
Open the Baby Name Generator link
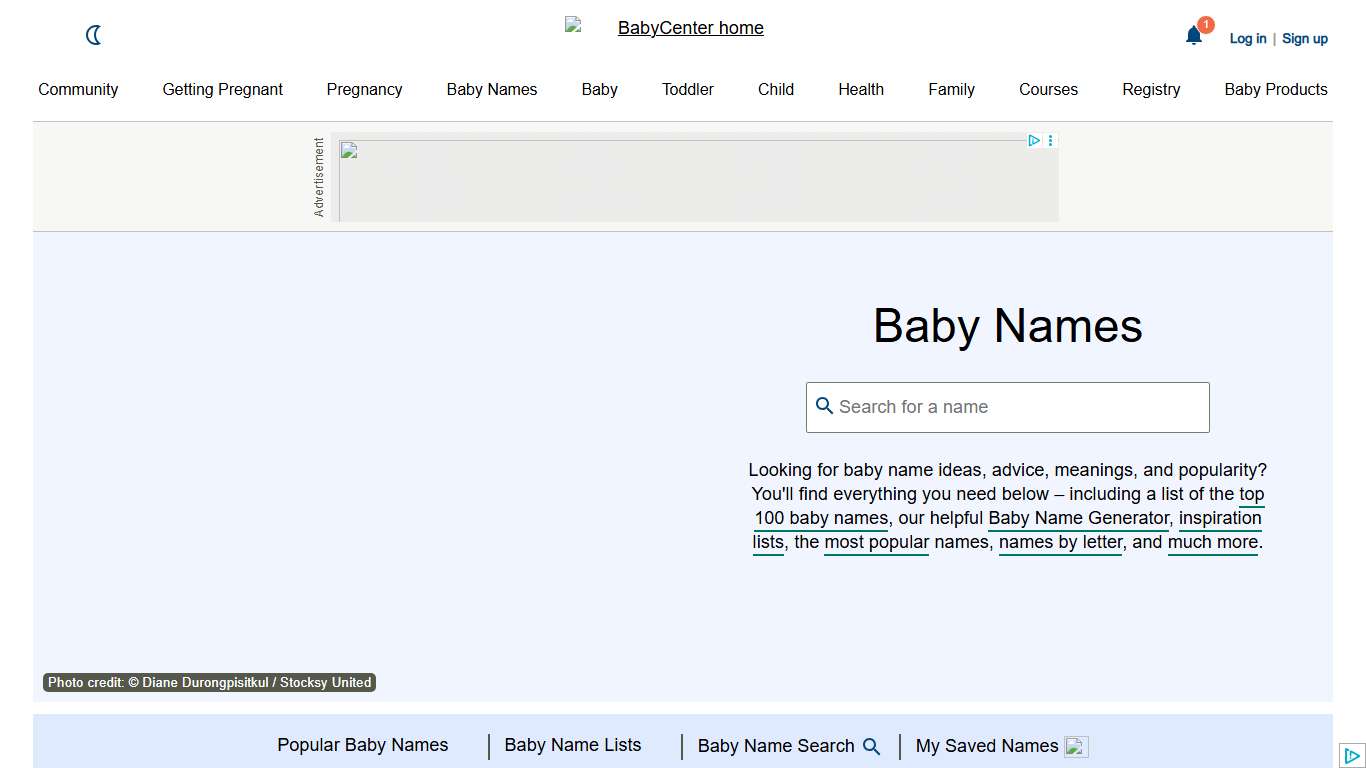[1077, 518]
